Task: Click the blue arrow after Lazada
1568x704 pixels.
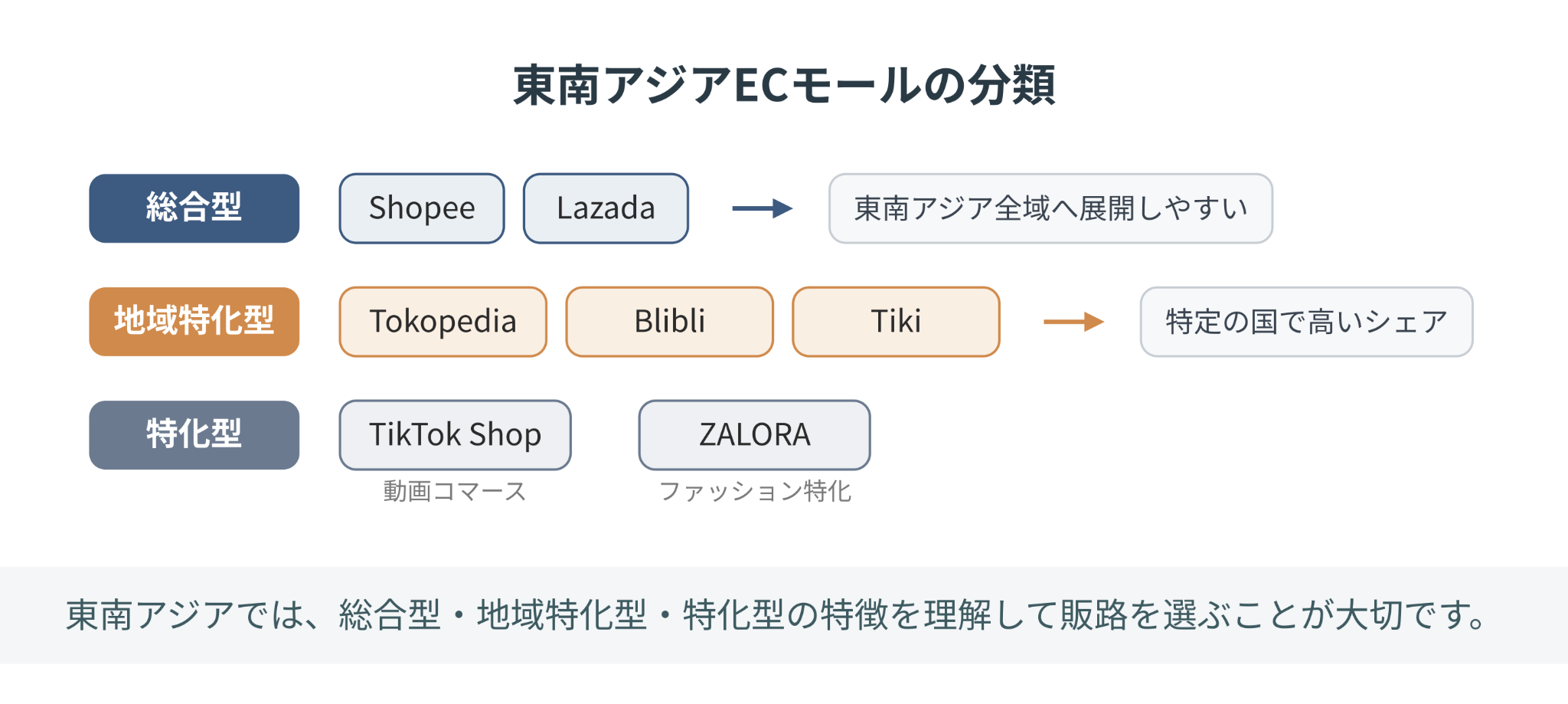Action: pyautogui.click(x=762, y=208)
